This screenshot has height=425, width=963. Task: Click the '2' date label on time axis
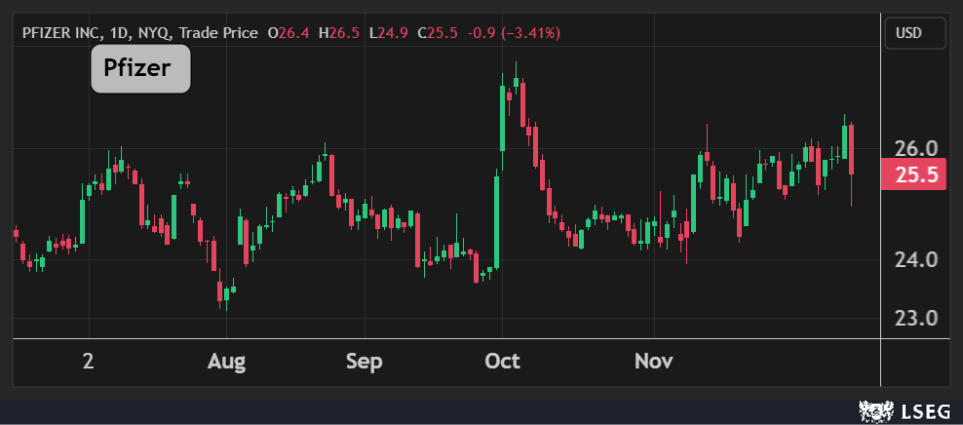point(89,361)
